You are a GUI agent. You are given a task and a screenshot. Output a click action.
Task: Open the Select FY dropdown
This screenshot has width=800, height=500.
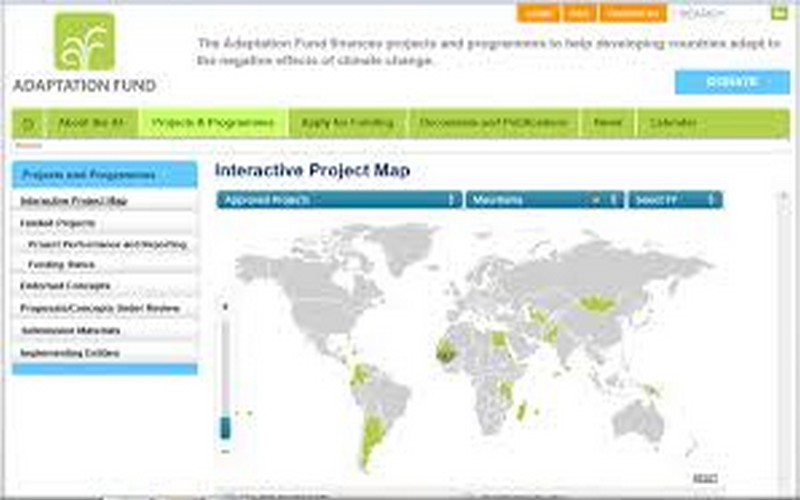676,200
